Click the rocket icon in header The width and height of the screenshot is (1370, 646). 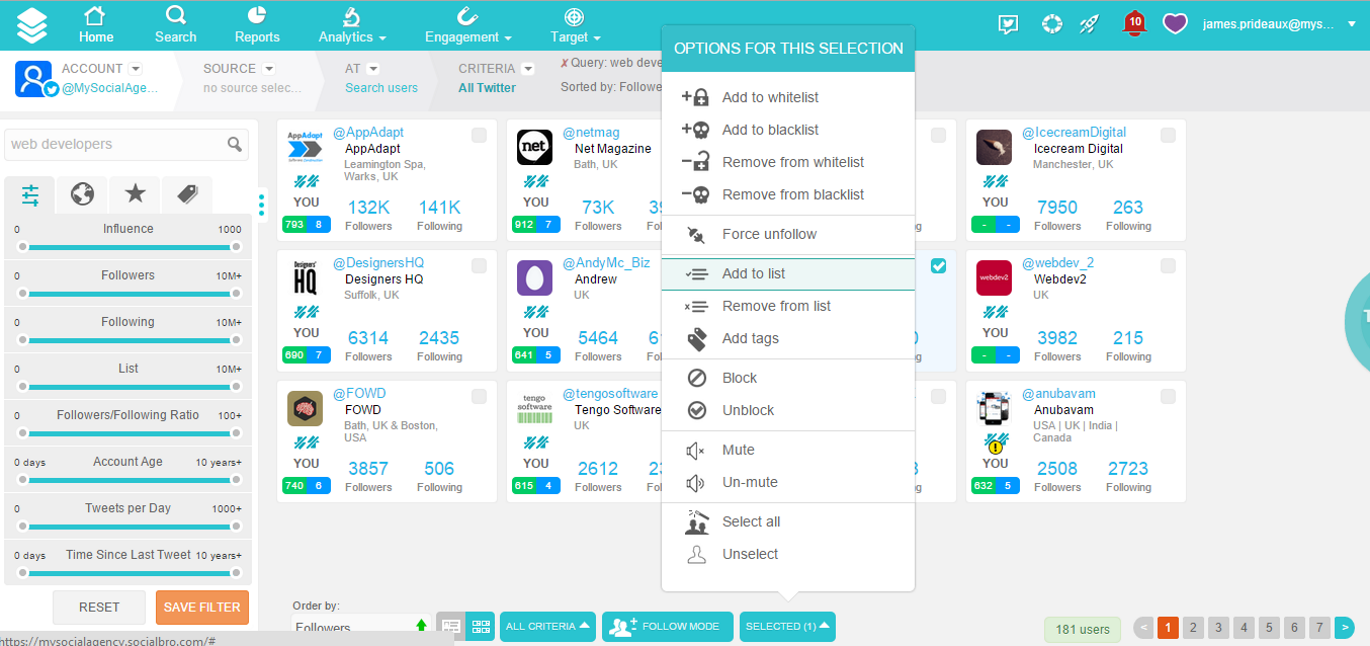point(1090,24)
